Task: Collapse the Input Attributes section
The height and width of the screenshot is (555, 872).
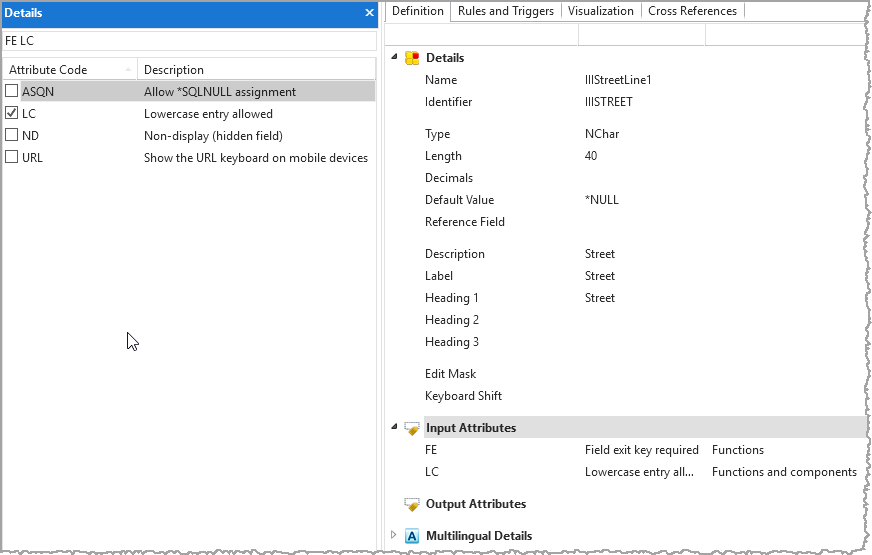Action: [394, 427]
